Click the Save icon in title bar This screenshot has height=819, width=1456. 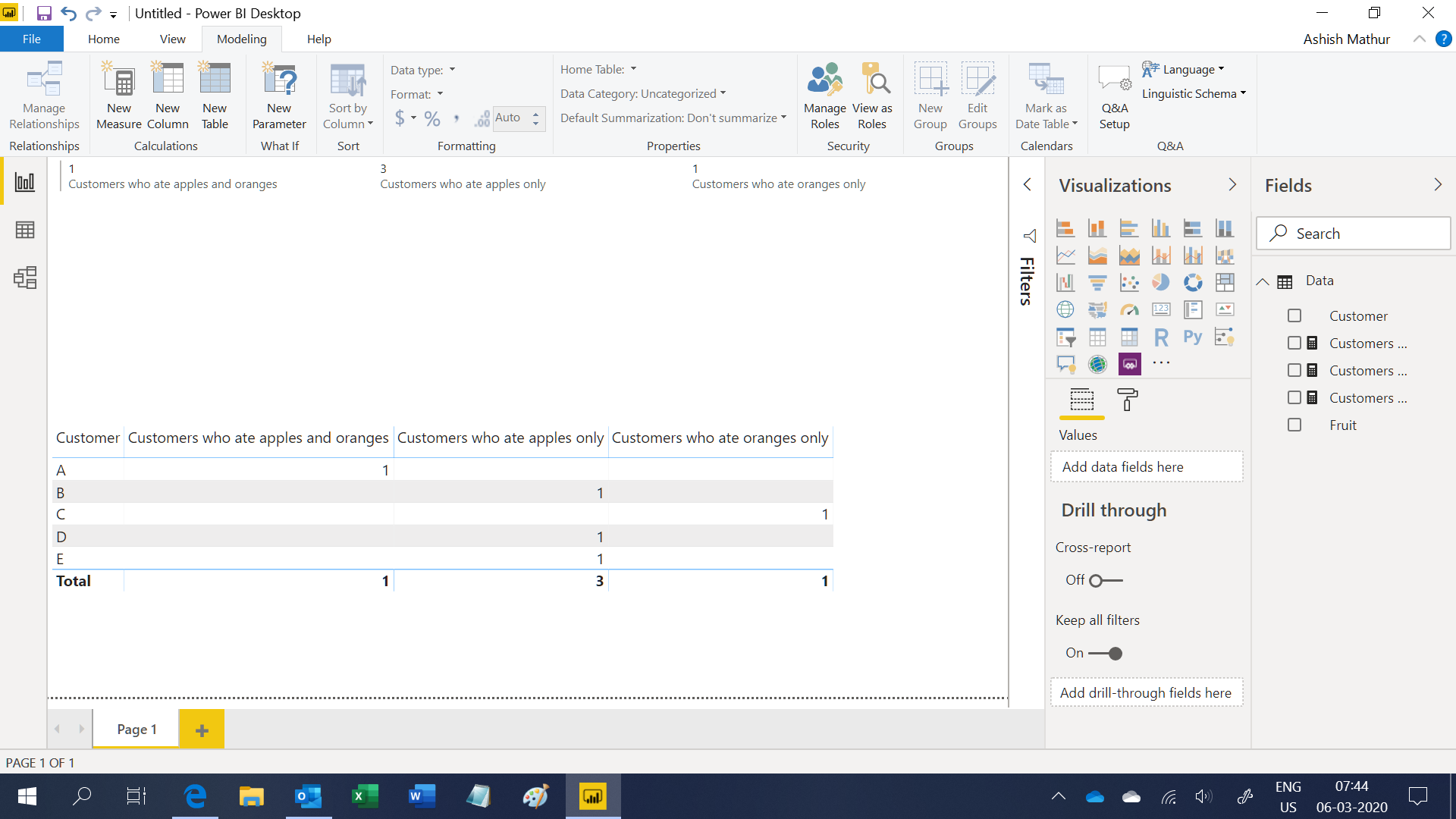click(x=44, y=13)
